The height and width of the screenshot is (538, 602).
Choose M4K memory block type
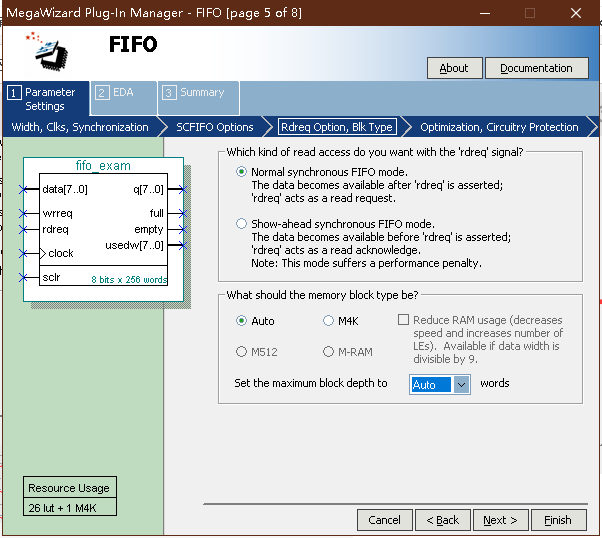pos(328,321)
